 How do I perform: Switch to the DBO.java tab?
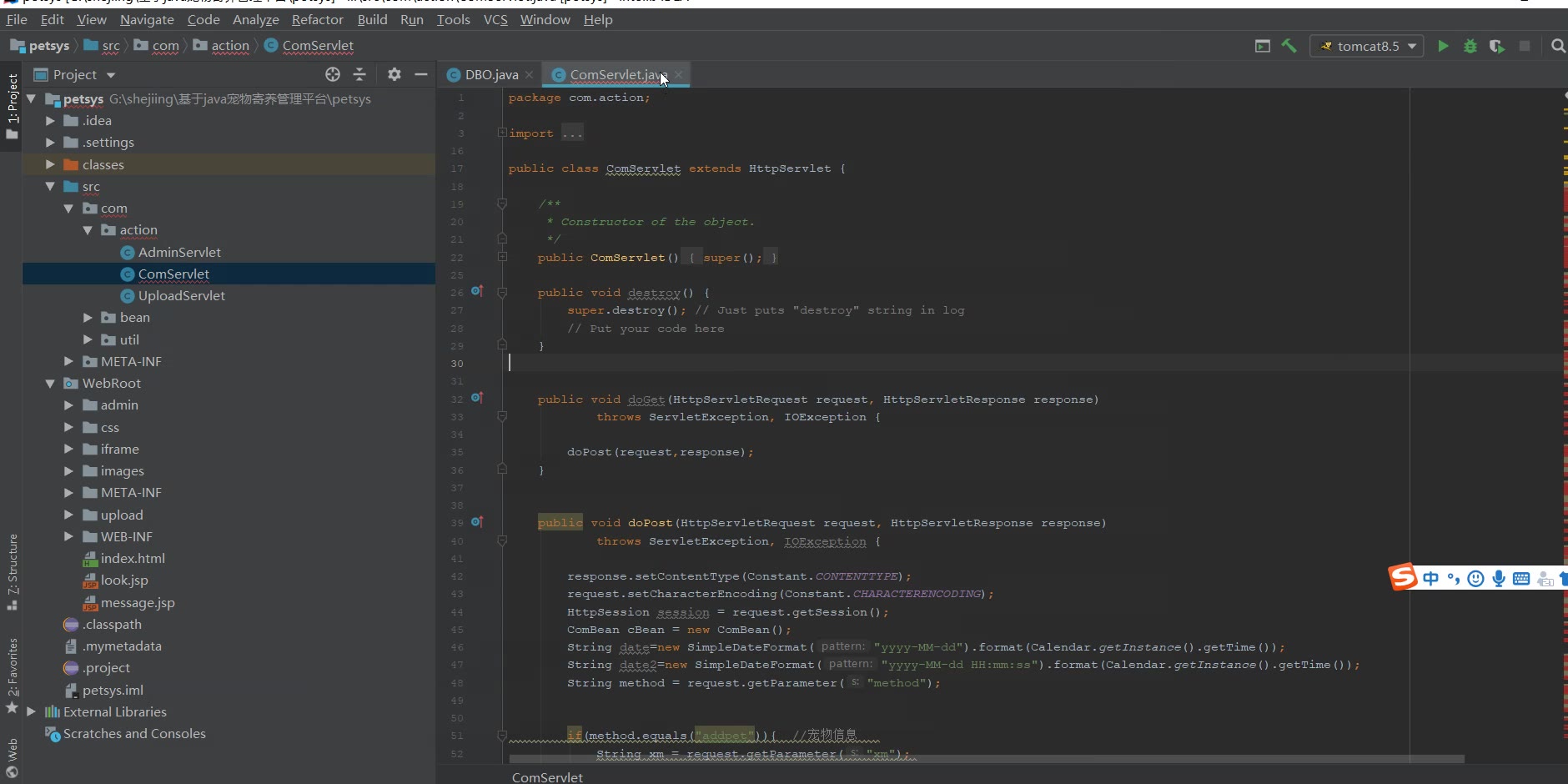[x=490, y=75]
